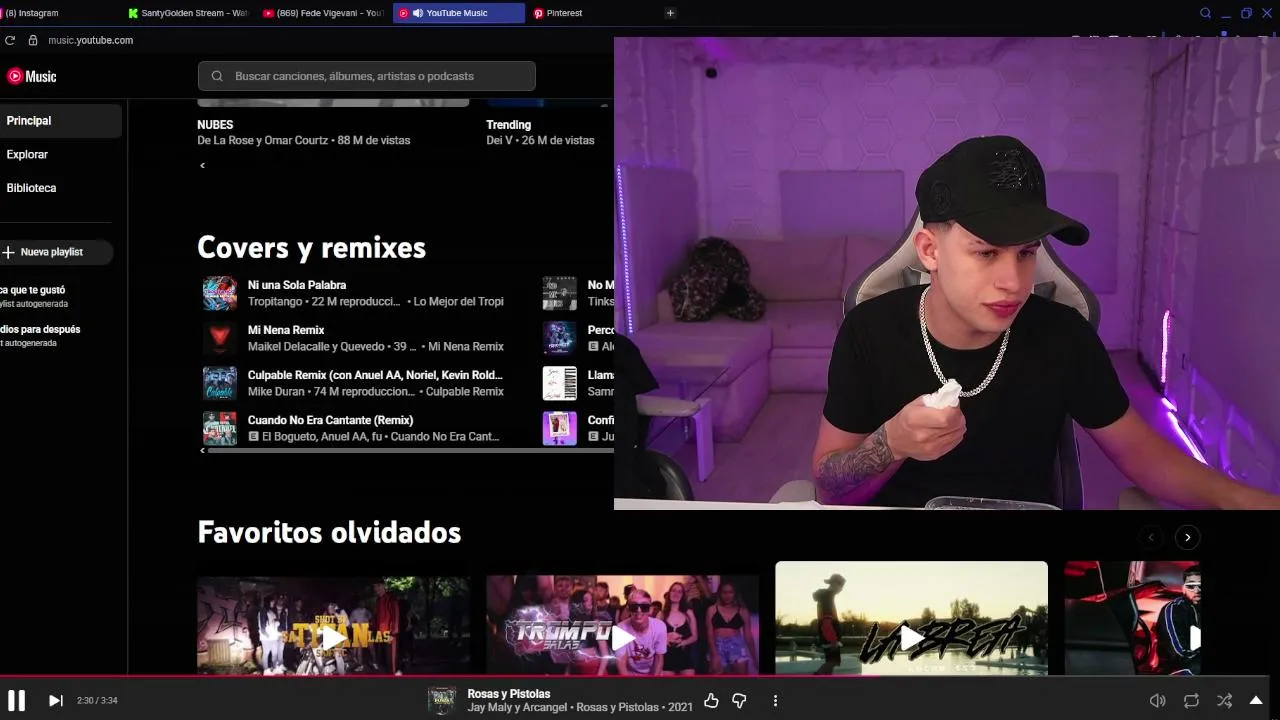Image resolution: width=1280 pixels, height=720 pixels.
Task: Mute audio via YouTube Music tab speaker icon
Action: (418, 13)
